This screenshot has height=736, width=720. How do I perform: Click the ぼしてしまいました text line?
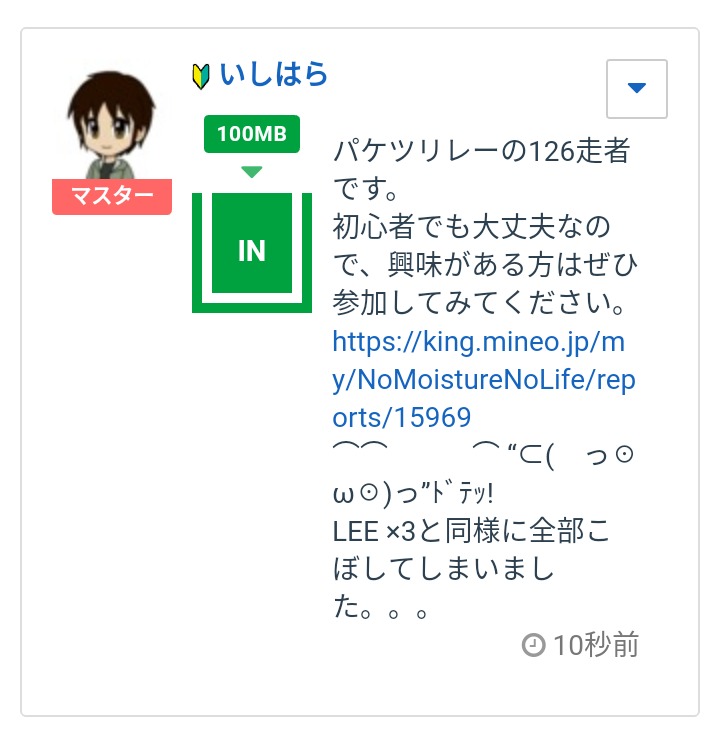click(x=443, y=569)
